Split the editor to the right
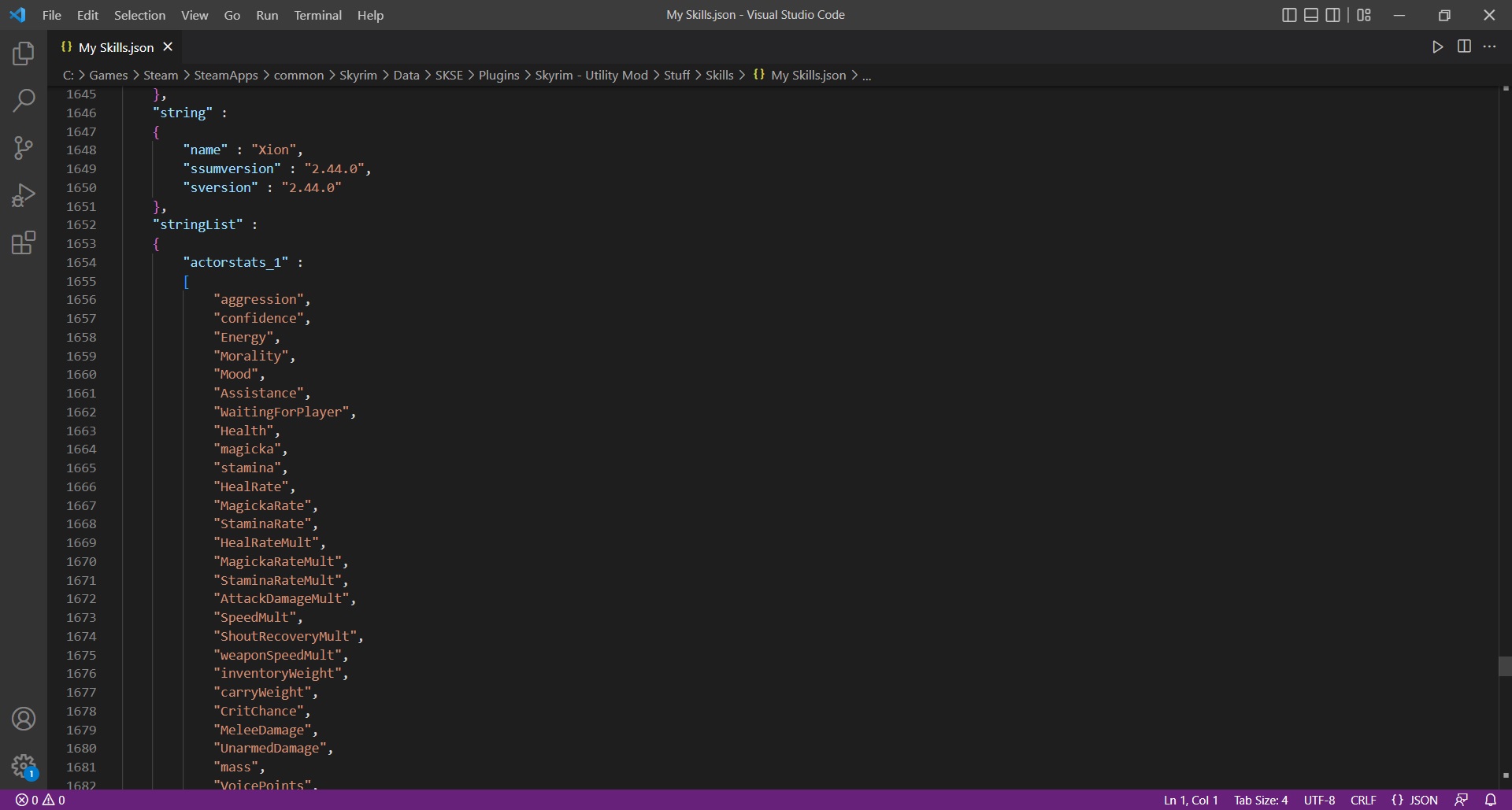Screen dimensions: 1512x810 1464,47
